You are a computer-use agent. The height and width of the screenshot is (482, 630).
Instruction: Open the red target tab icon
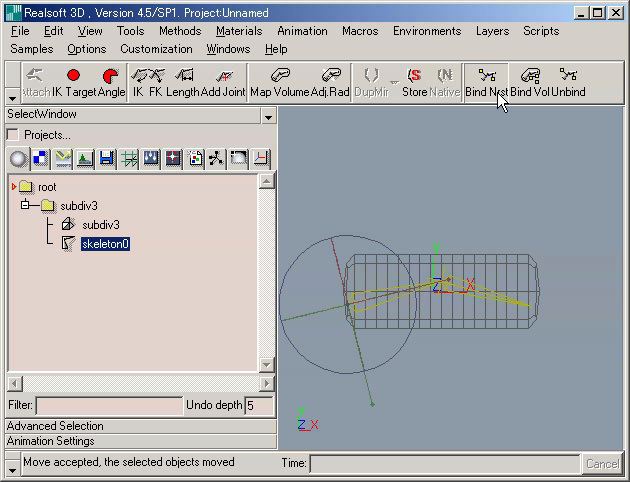(x=173, y=159)
